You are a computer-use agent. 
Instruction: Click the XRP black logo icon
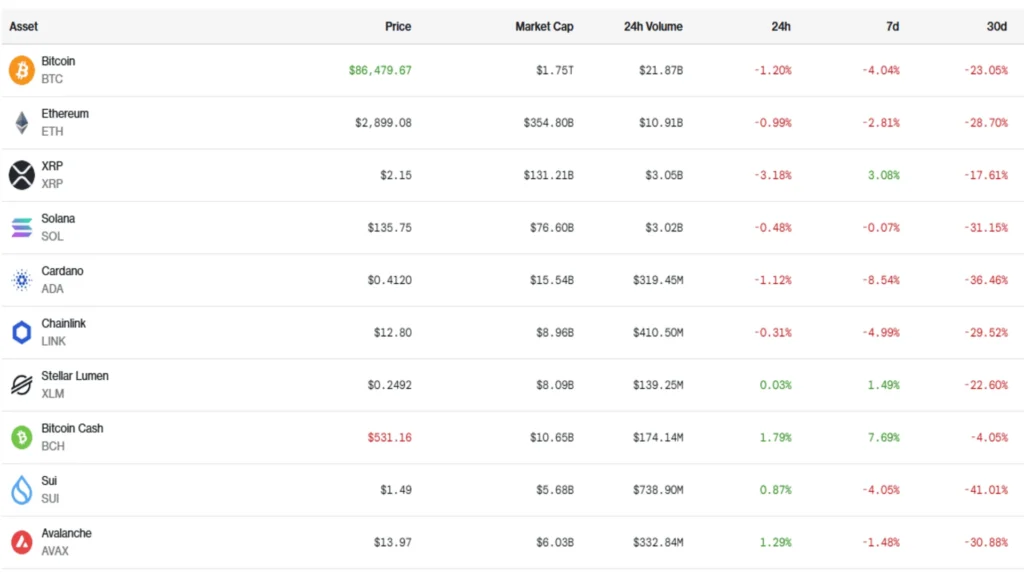point(21,175)
